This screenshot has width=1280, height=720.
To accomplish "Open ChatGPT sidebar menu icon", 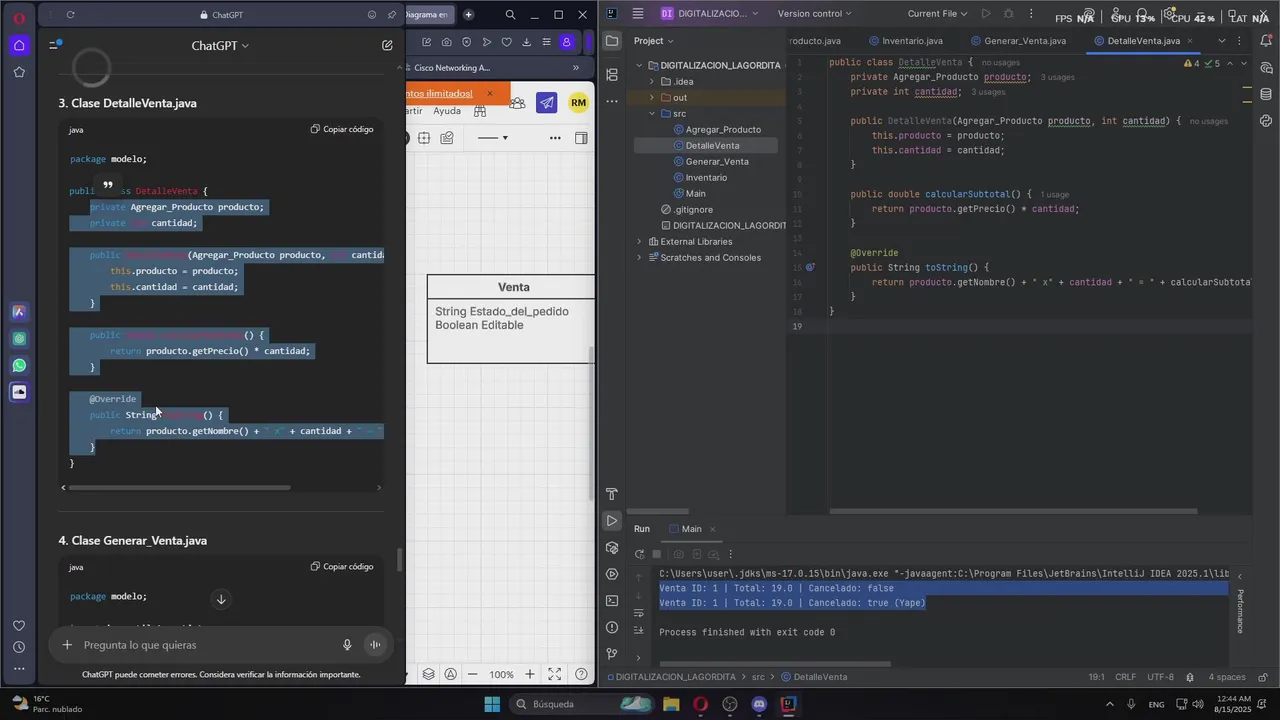I will pos(55,45).
